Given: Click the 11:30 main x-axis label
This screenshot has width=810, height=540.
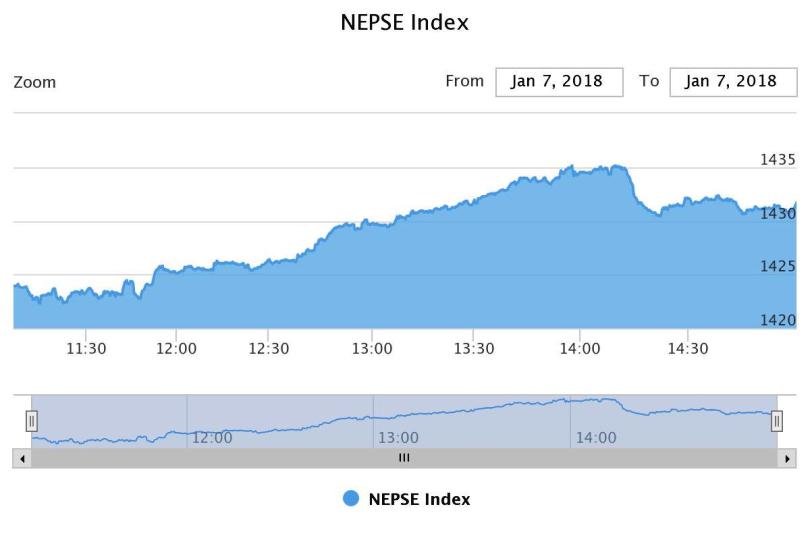Looking at the screenshot, I should coord(86,348).
